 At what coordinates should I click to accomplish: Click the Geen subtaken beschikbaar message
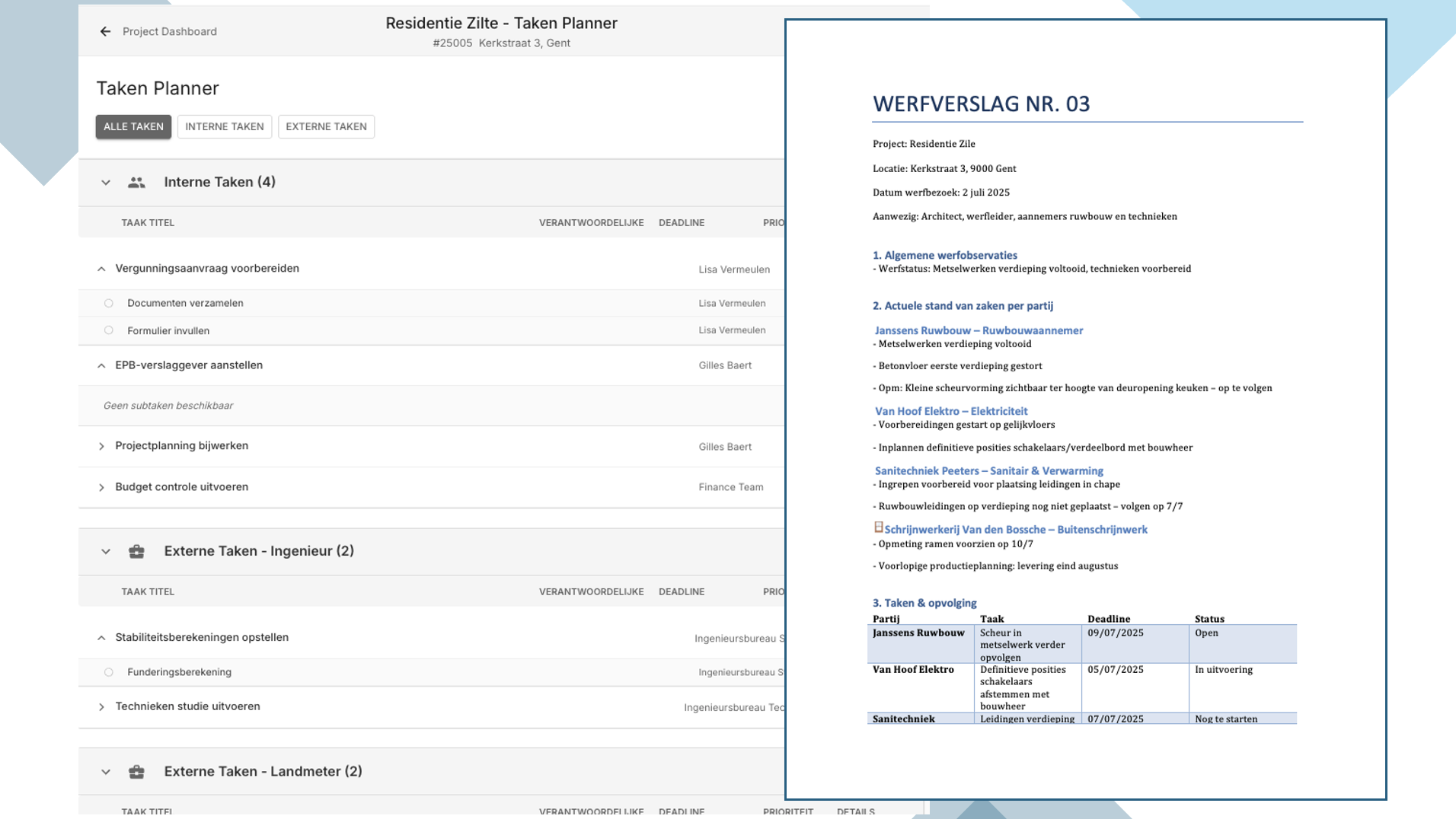[x=168, y=406]
